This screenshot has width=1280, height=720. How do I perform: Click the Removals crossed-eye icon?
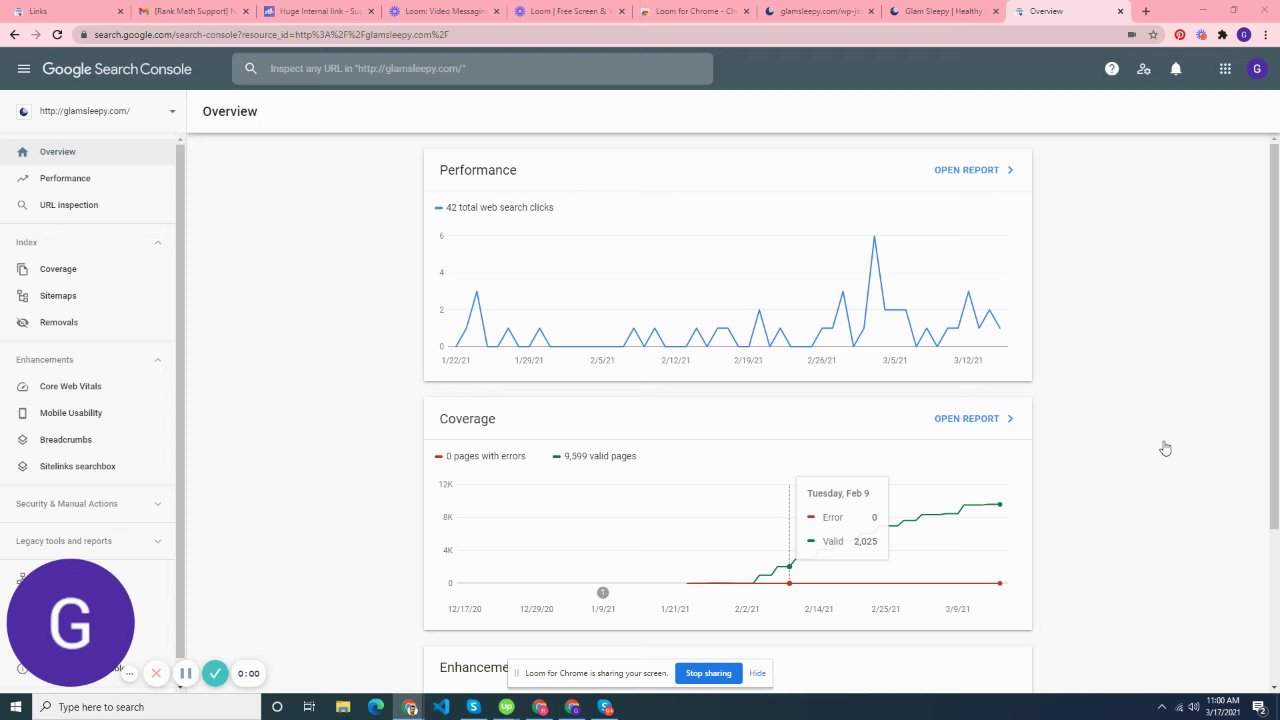[23, 322]
